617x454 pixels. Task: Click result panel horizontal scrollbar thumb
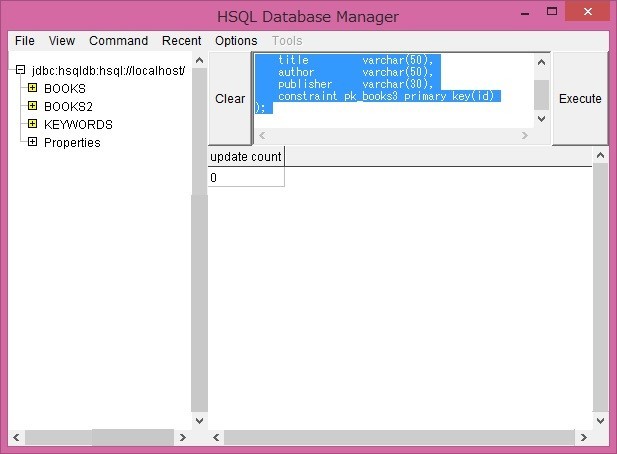[399, 437]
